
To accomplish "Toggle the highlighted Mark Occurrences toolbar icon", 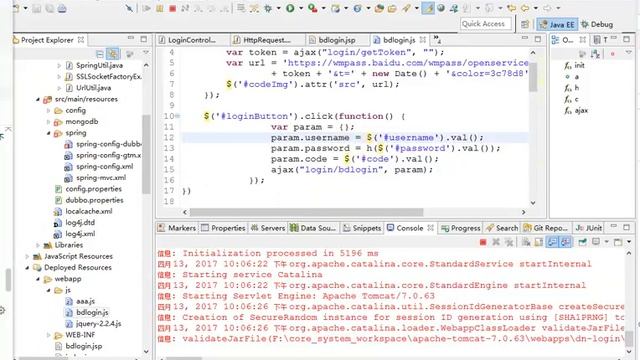I will pyautogui.click(x=428, y=8).
